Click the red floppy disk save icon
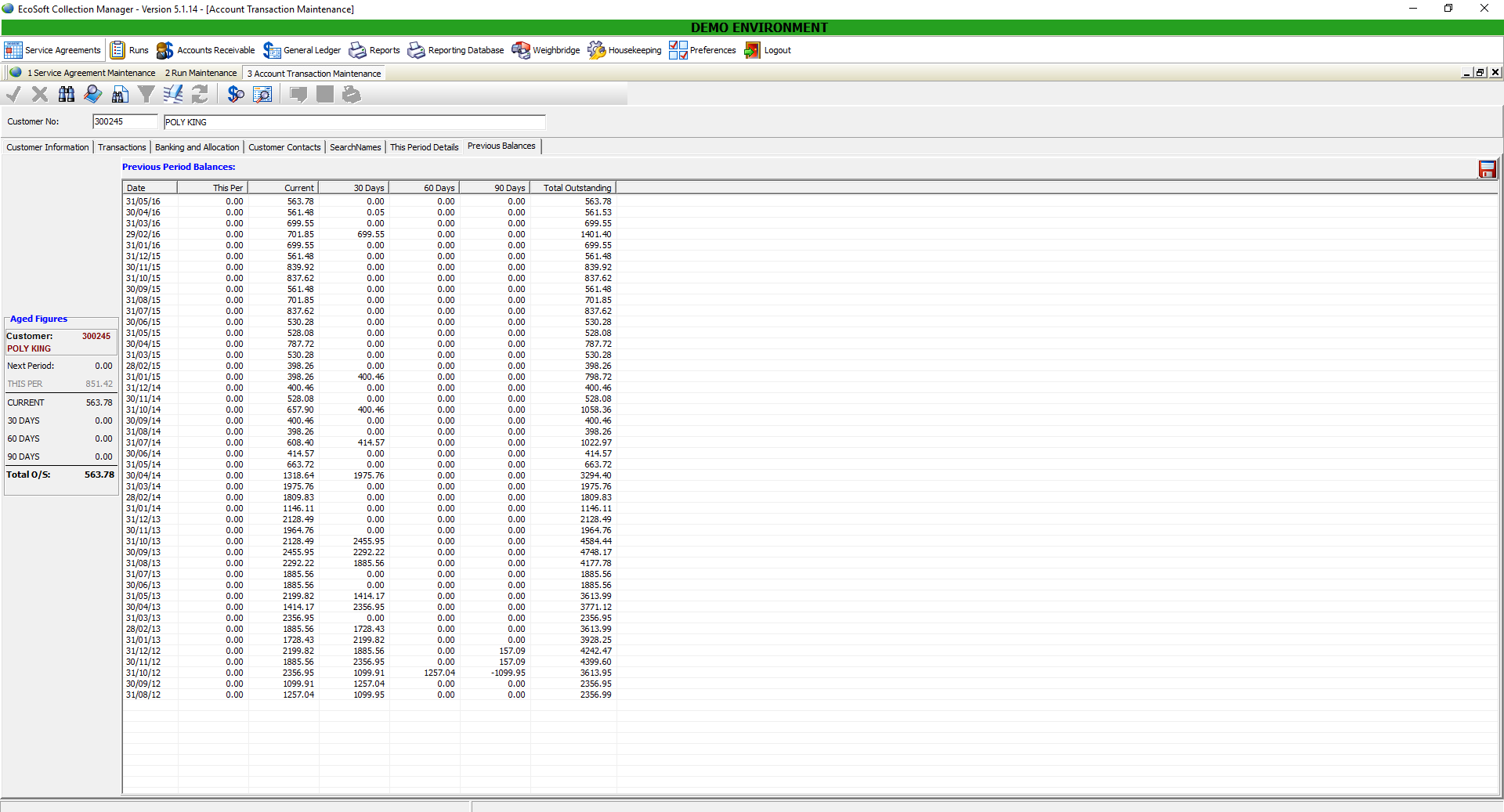 click(x=1487, y=169)
